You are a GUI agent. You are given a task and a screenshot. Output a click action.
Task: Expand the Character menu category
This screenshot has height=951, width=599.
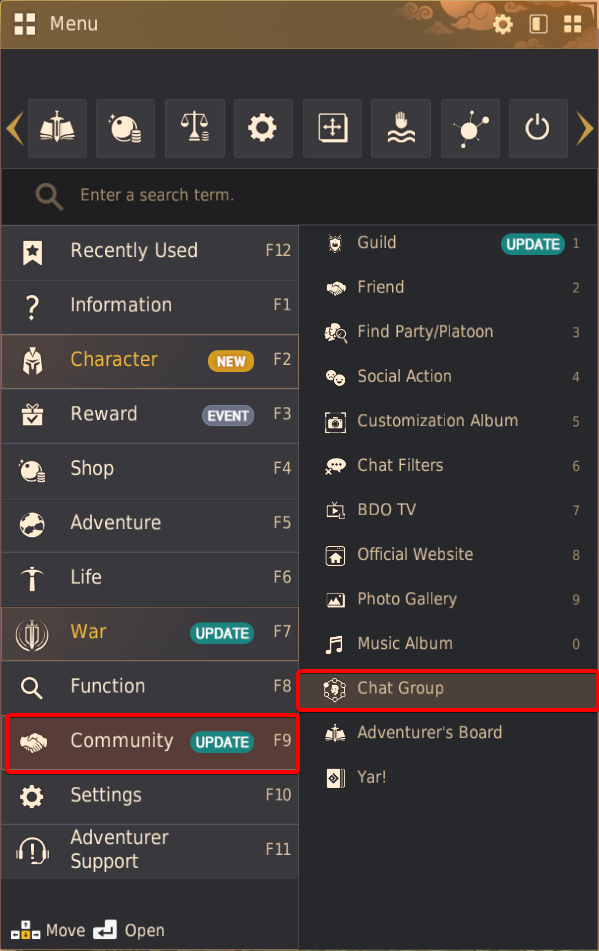(150, 361)
